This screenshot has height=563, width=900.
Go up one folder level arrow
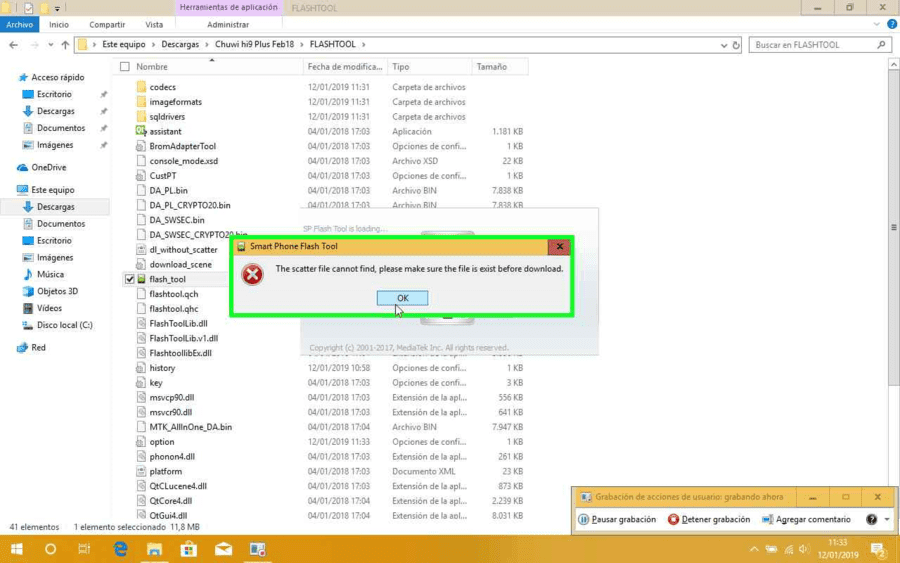click(x=65, y=45)
